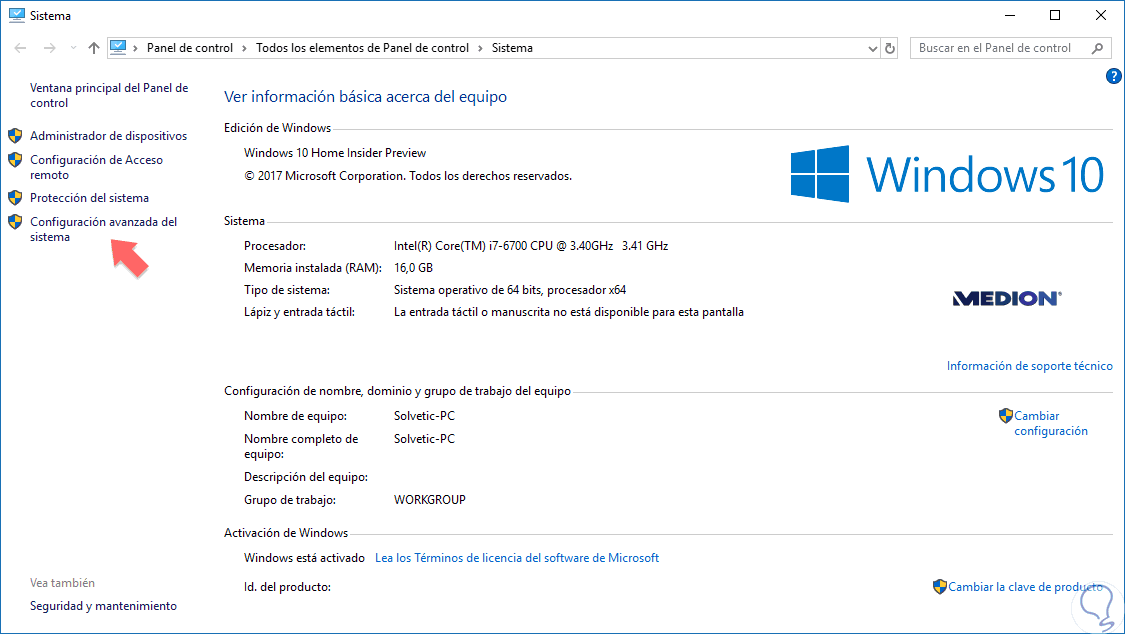Click the computer icon in address bar
This screenshot has width=1125, height=634.
[x=118, y=47]
